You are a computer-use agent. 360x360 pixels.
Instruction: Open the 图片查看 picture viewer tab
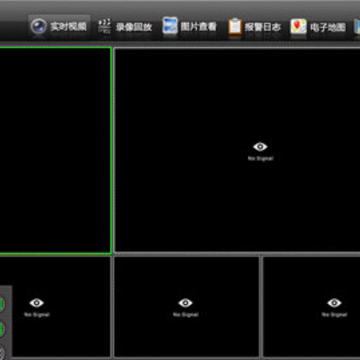point(190,26)
